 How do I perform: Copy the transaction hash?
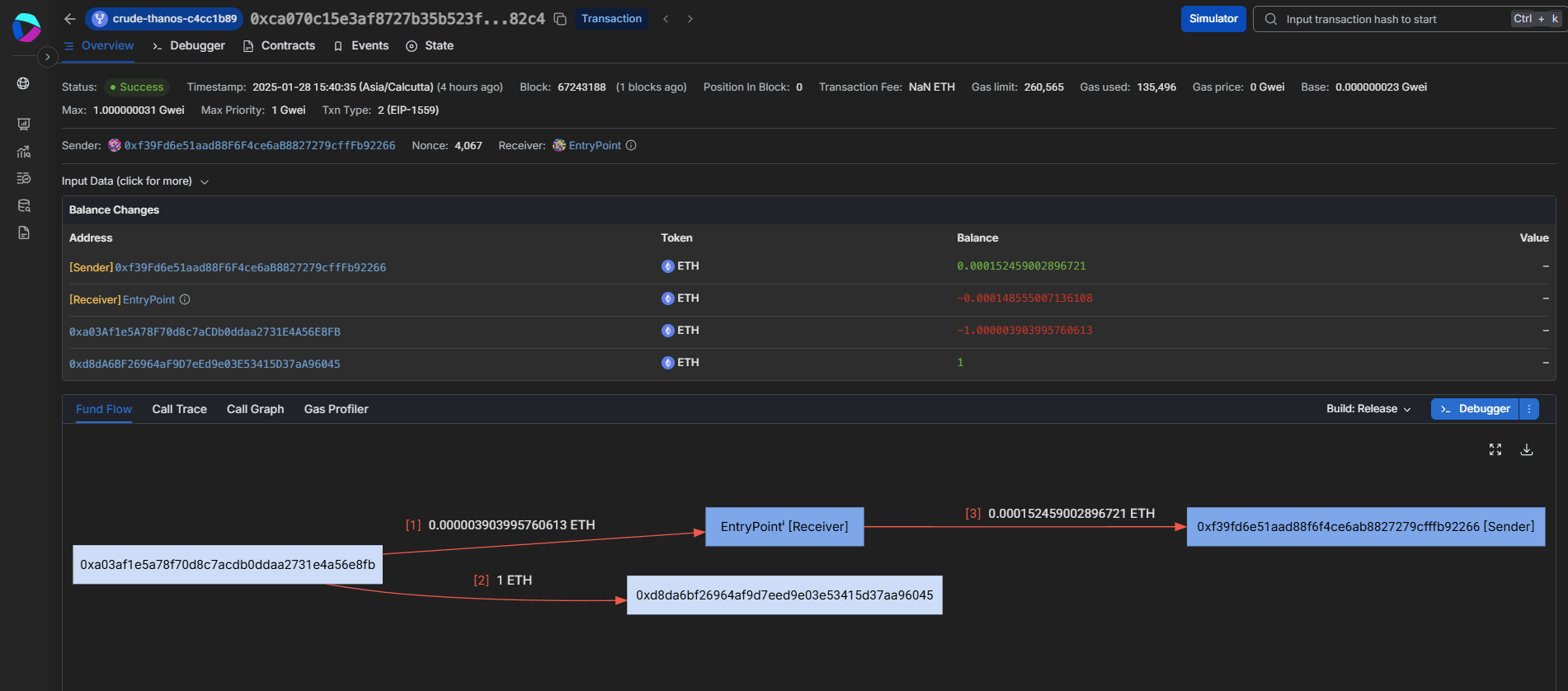pyautogui.click(x=560, y=19)
